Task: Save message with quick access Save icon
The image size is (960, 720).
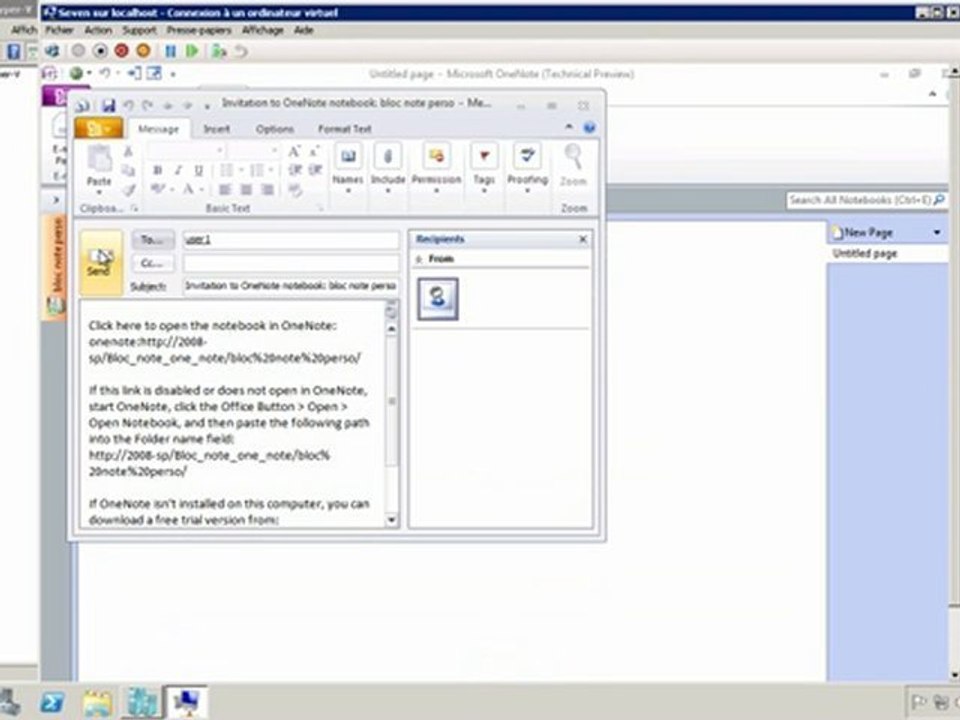Action: pos(108,105)
